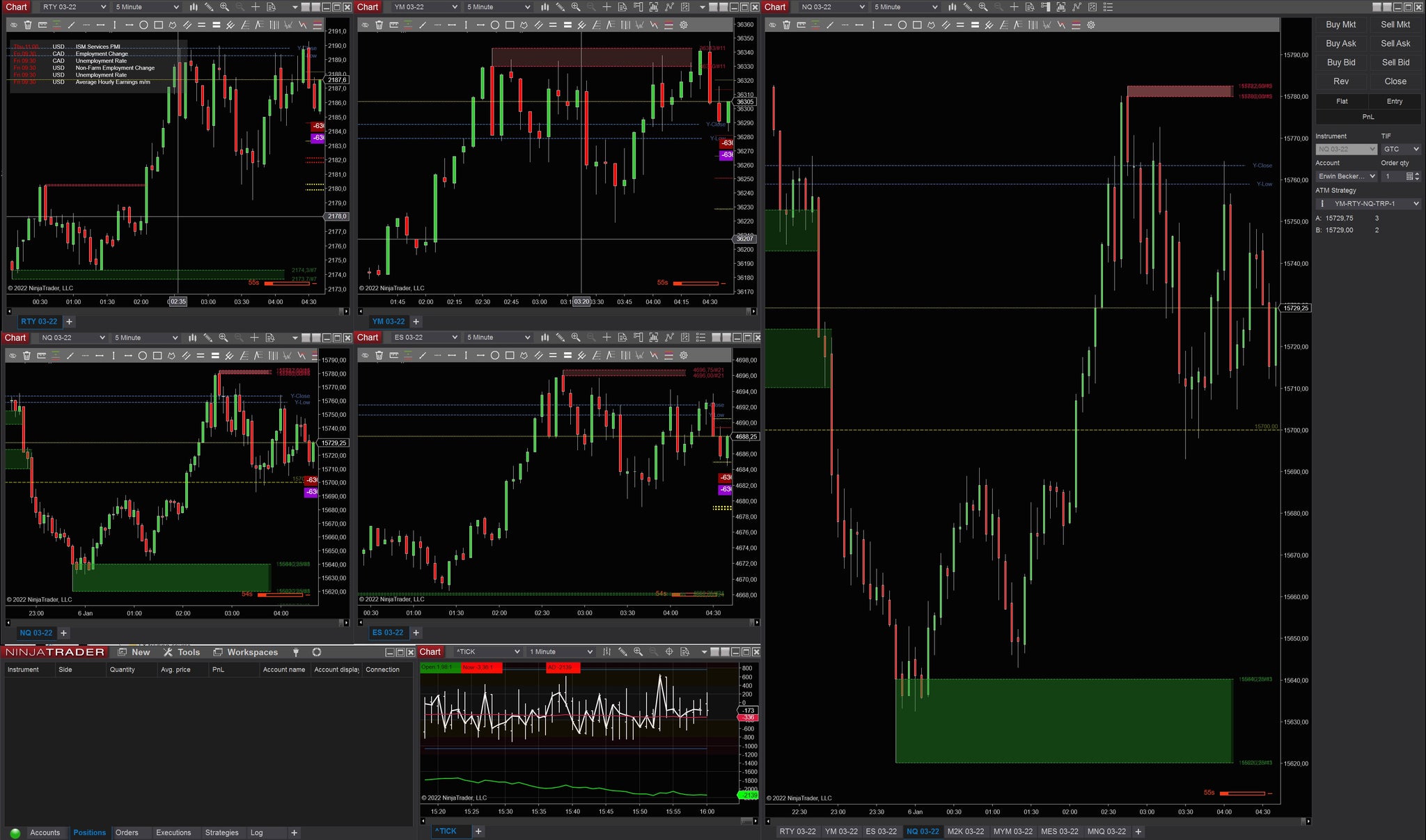
Task: Click the crosshair pointer icon on the small NQ chart
Action: pos(254,338)
